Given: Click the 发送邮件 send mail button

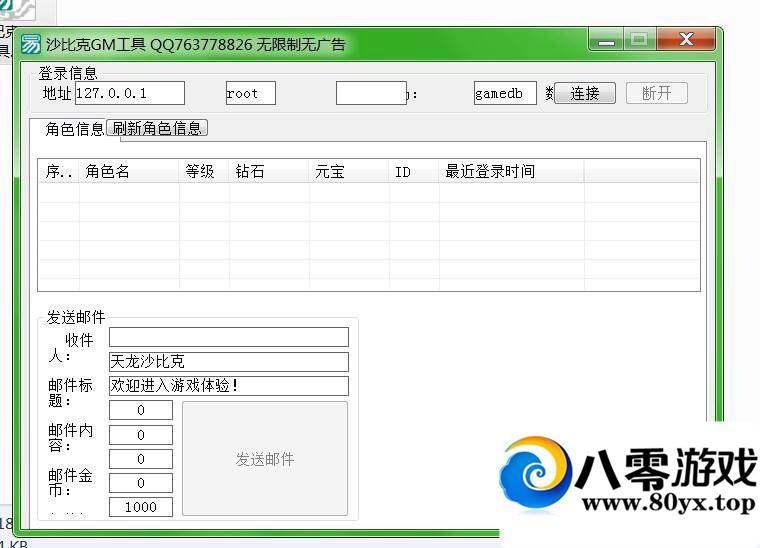Looking at the screenshot, I should [x=265, y=458].
